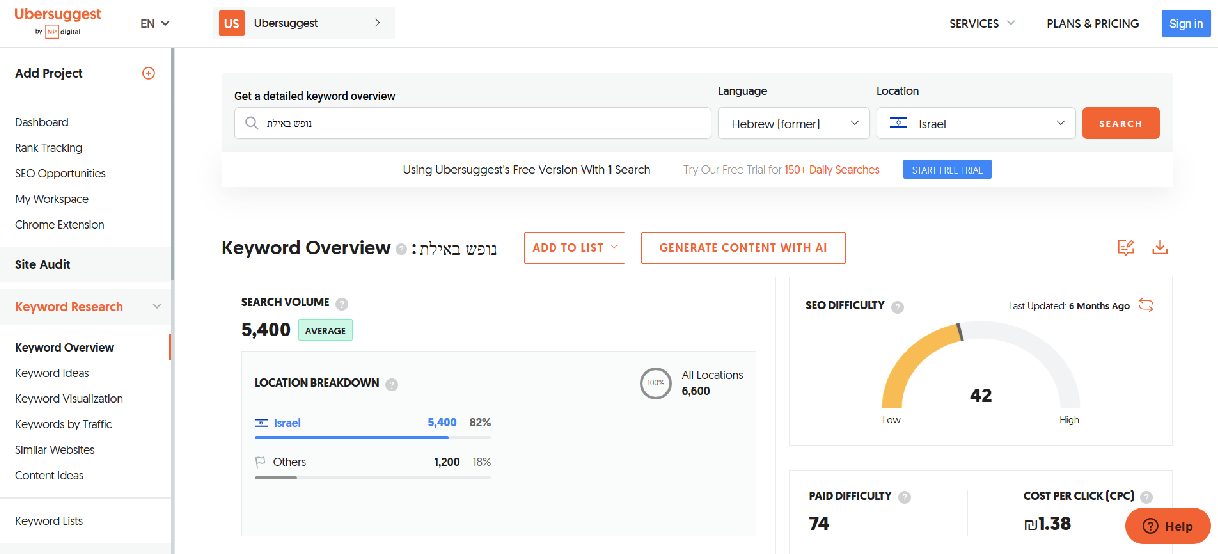The image size is (1218, 554).
Task: Go to SEO Opportunities
Action: pyautogui.click(x=60, y=173)
